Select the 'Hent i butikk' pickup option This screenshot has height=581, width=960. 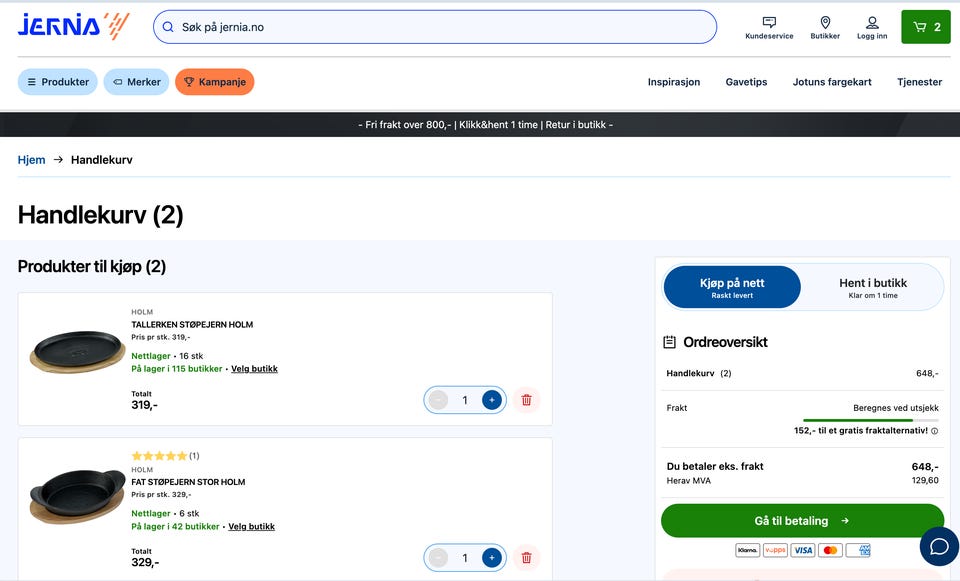tap(873, 287)
